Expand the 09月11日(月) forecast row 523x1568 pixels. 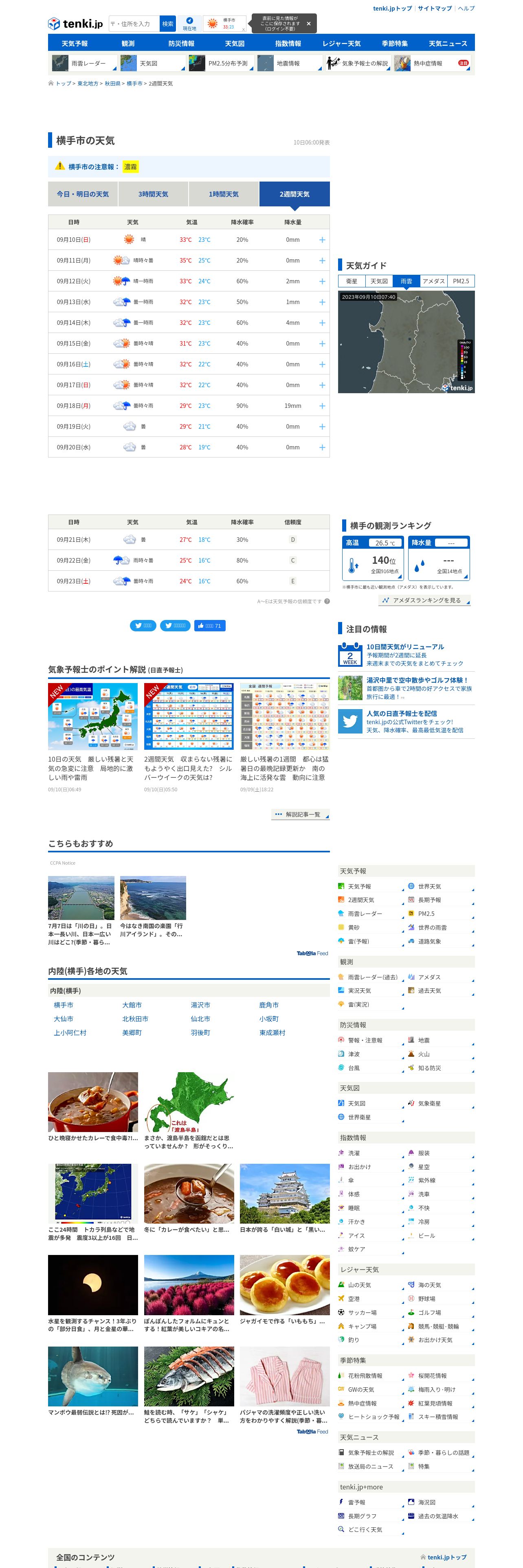[x=322, y=261]
